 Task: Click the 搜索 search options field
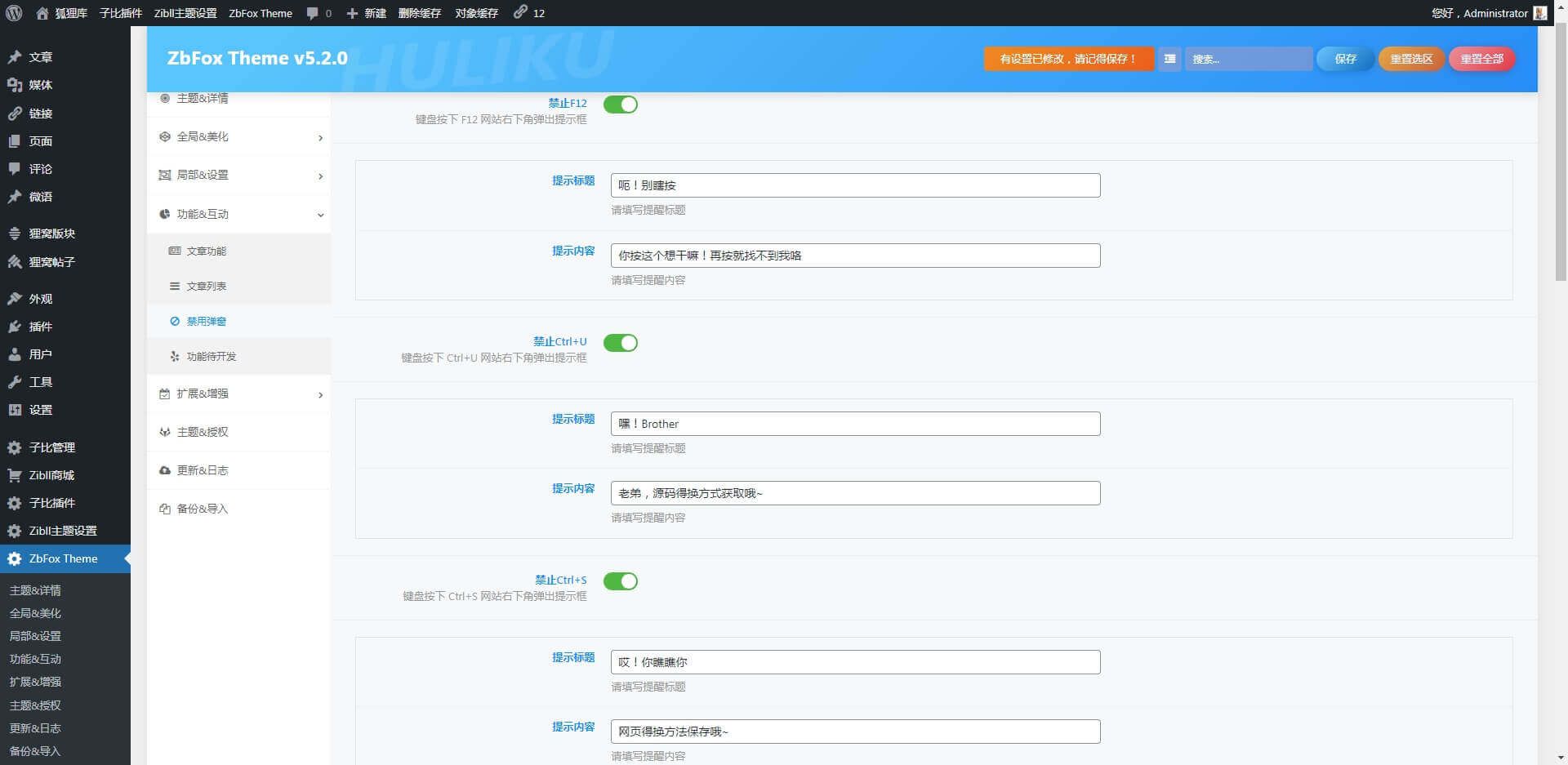coord(1248,59)
